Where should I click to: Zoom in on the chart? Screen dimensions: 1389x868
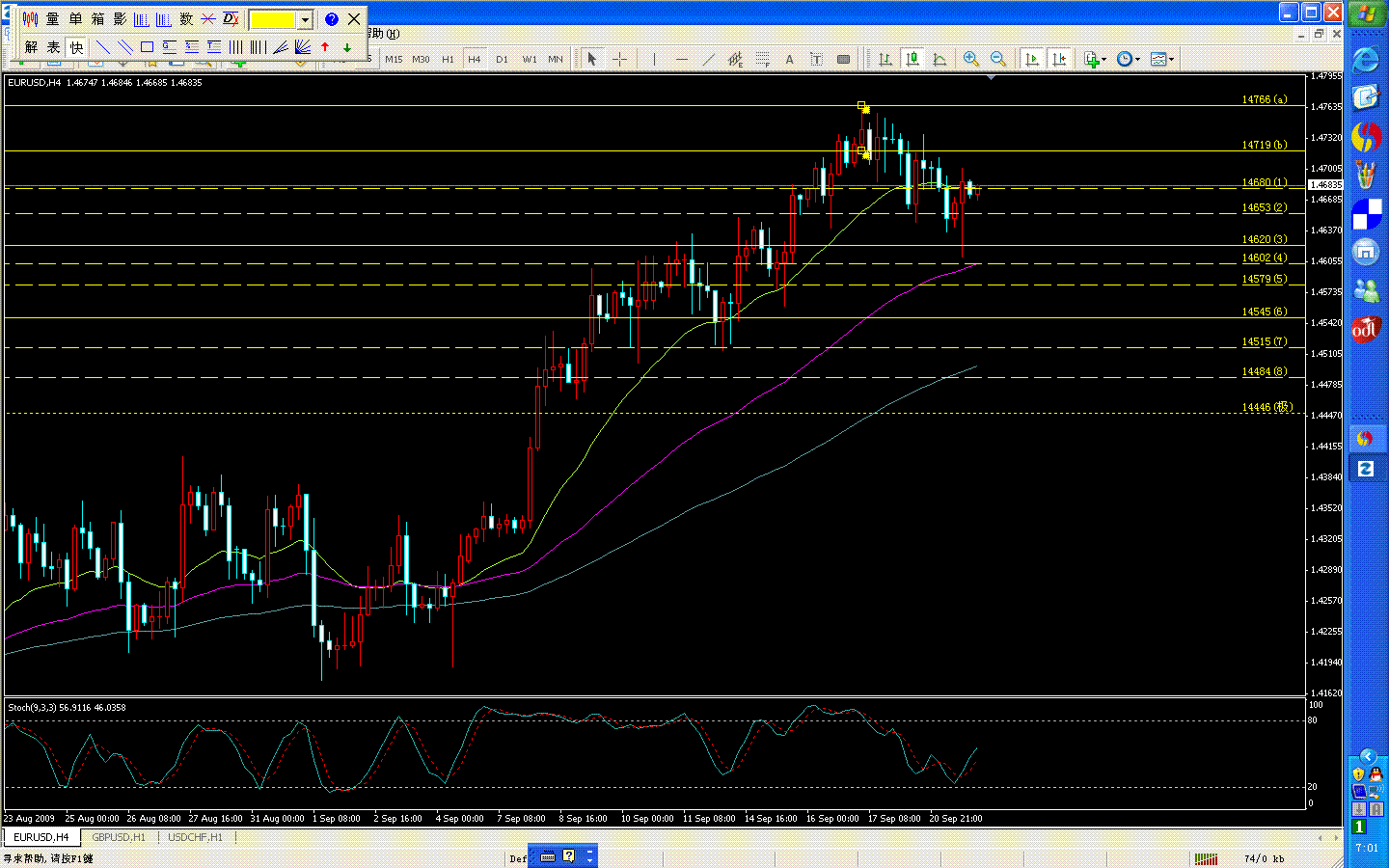(x=971, y=60)
